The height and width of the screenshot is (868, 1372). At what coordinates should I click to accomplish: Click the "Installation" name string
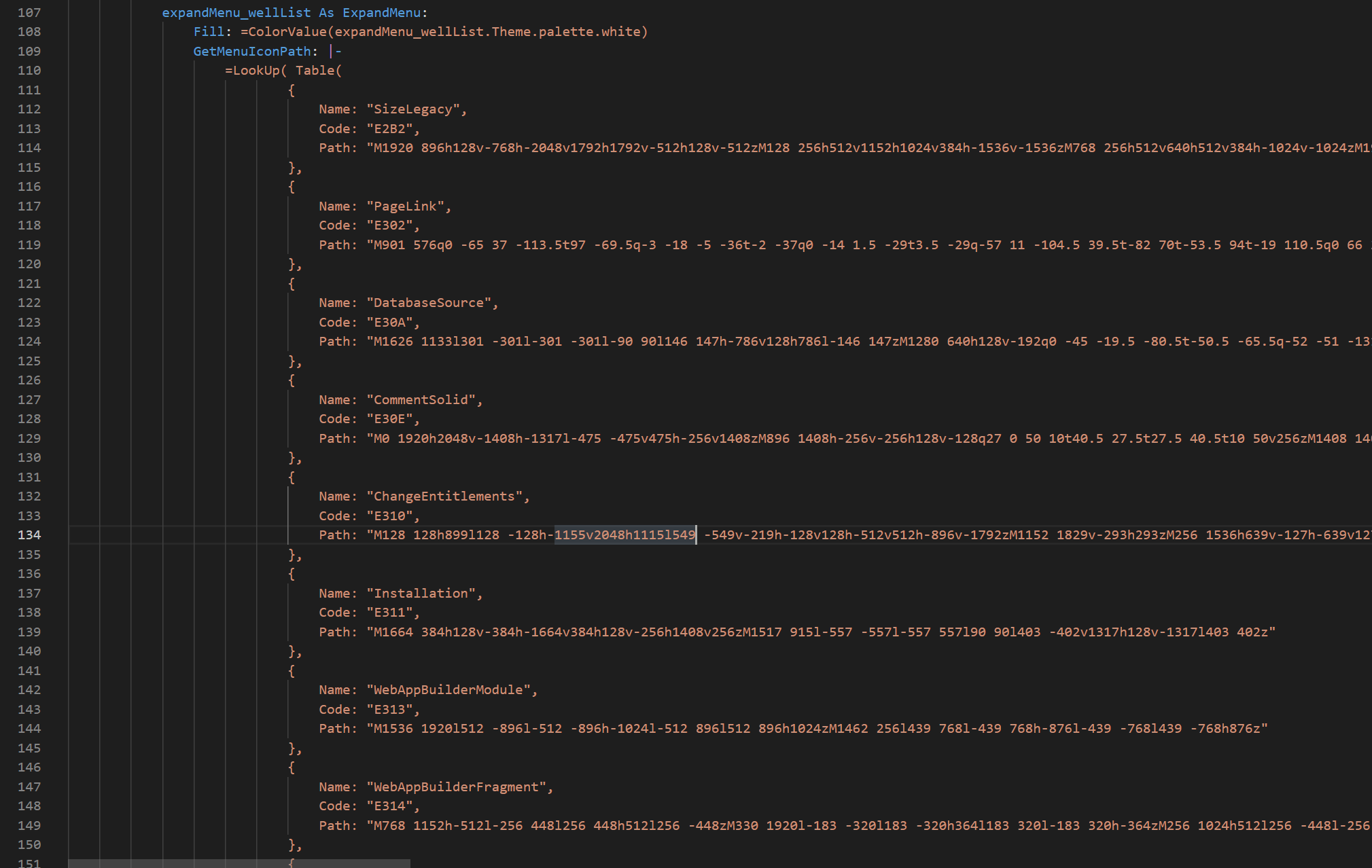424,593
